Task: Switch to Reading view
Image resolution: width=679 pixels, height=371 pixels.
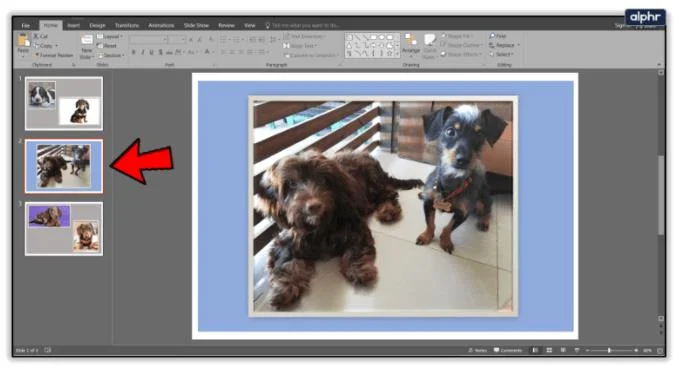Action: coord(563,350)
